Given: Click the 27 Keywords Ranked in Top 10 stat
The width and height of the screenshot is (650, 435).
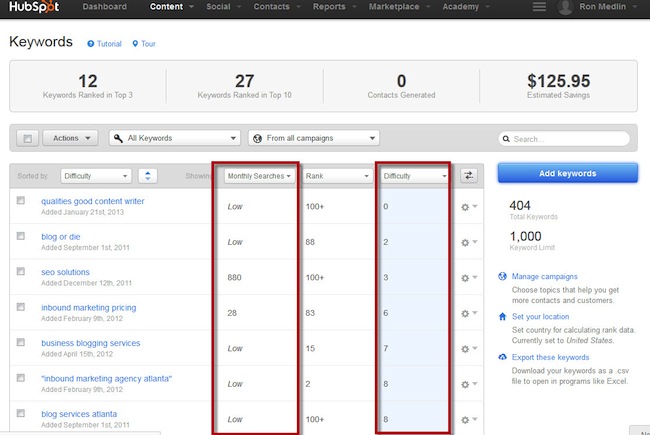Looking at the screenshot, I should click(245, 86).
